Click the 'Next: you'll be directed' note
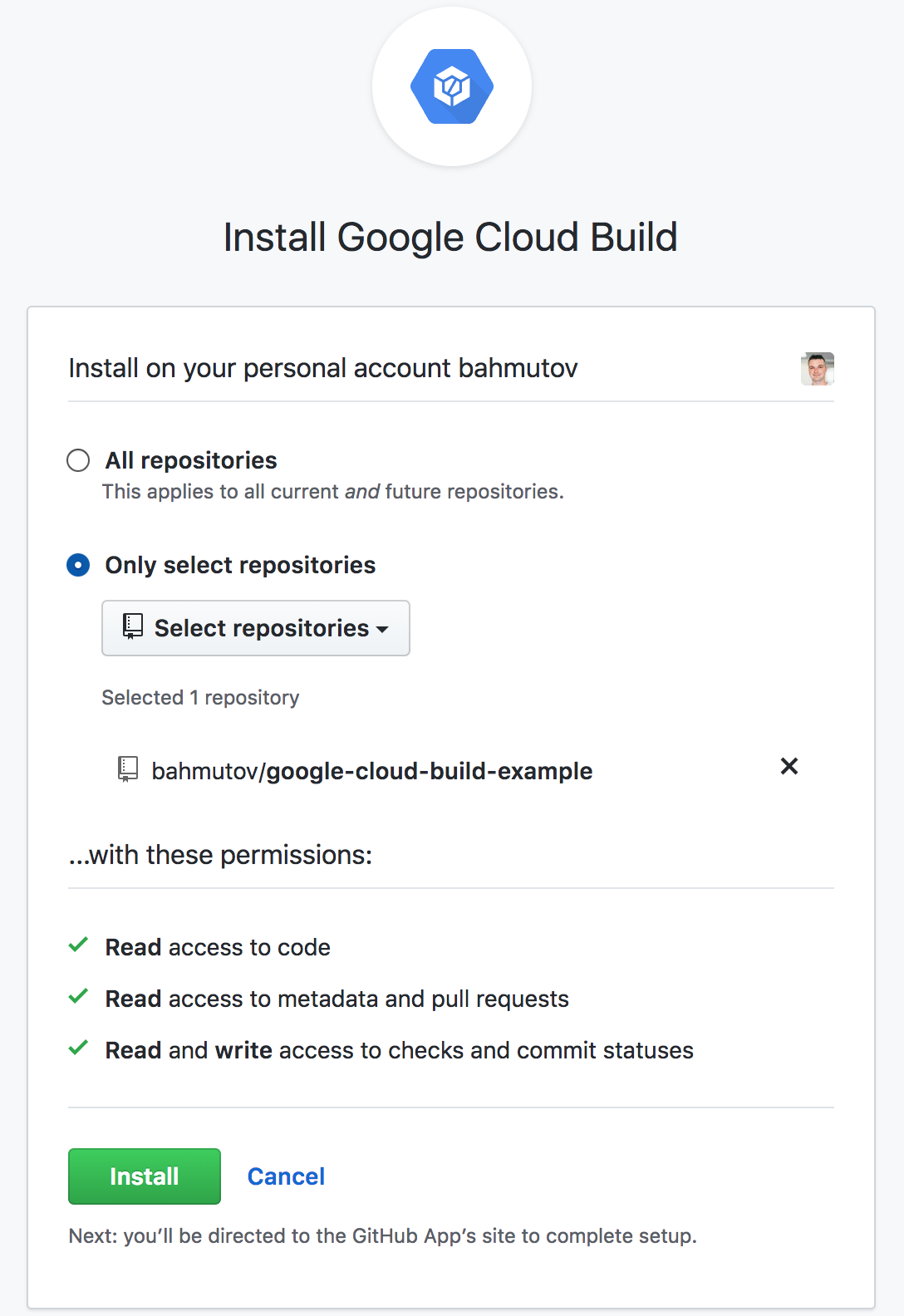Viewport: 904px width, 1316px height. [383, 1236]
